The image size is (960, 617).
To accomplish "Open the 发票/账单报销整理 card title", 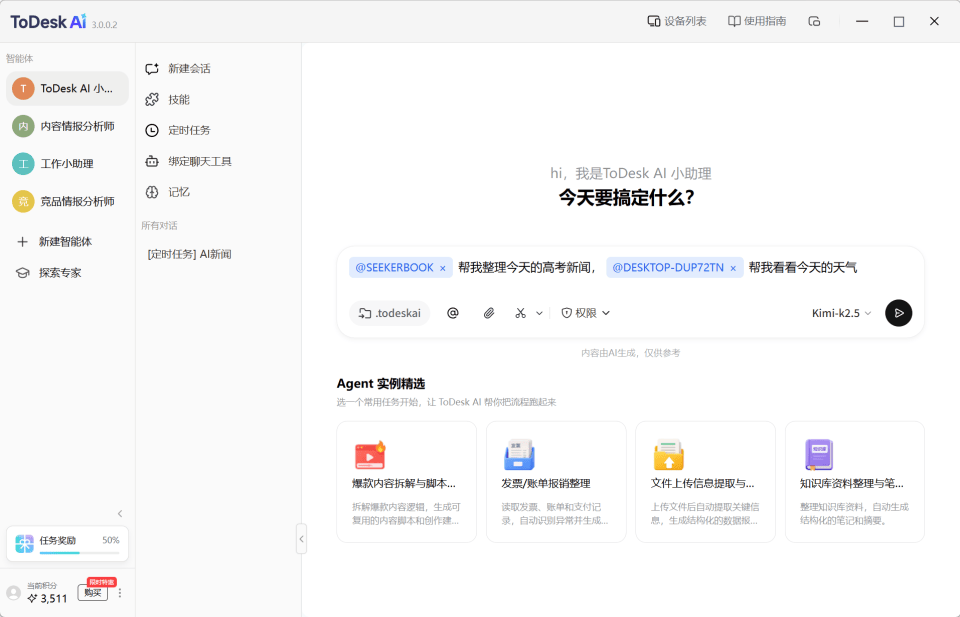I will [x=546, y=484].
